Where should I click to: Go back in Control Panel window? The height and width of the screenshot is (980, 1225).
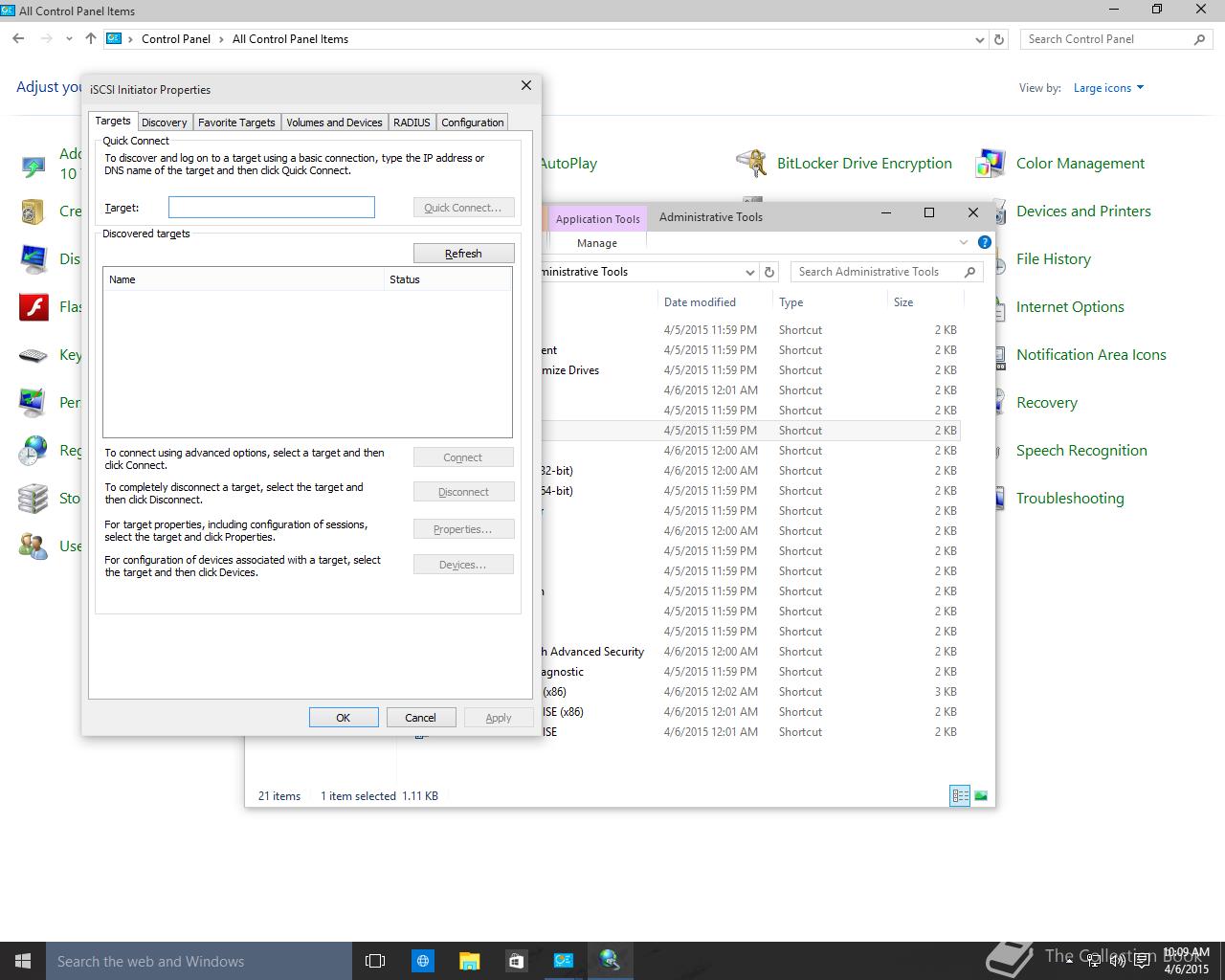18,39
